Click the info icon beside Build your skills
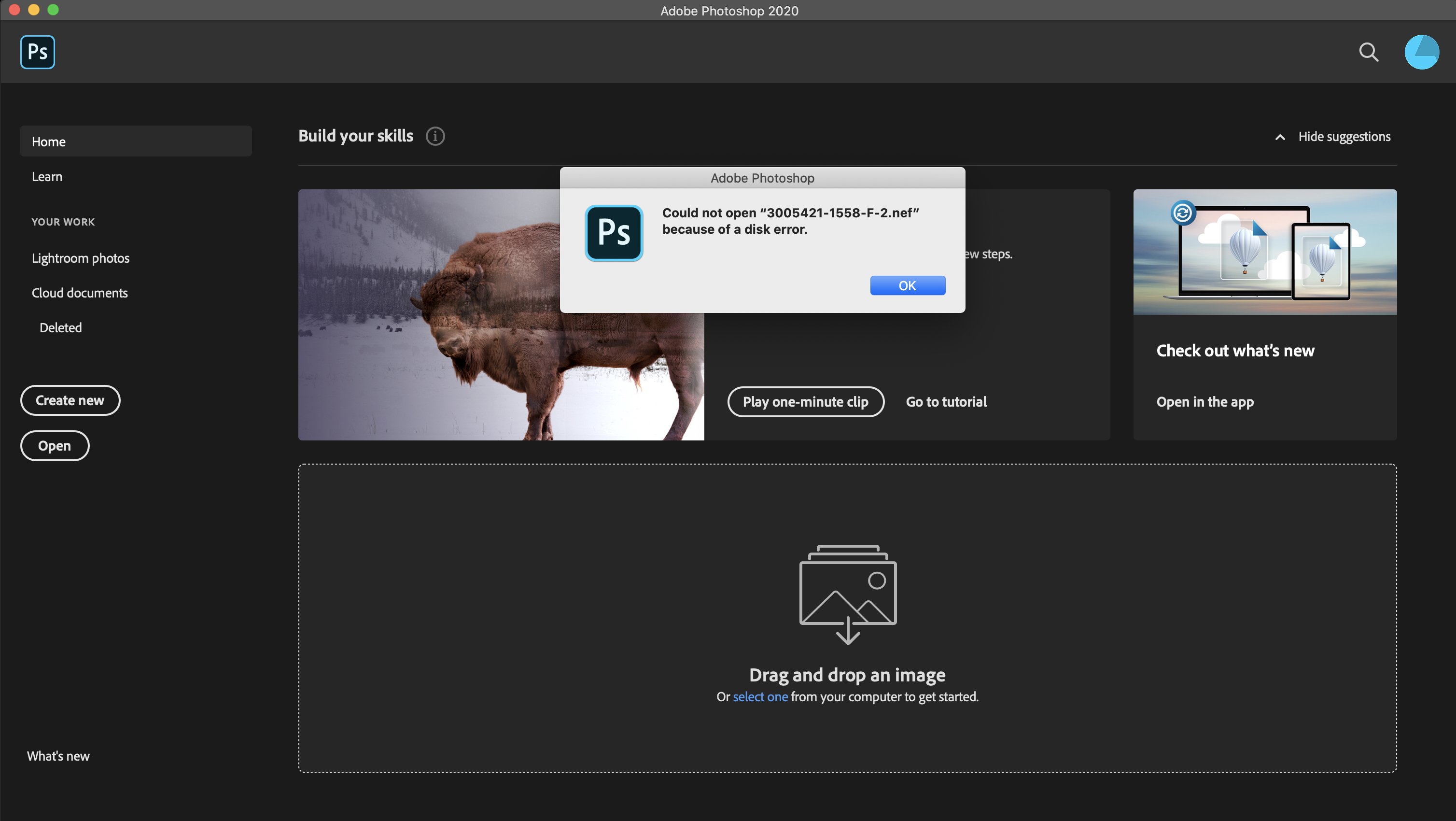The width and height of the screenshot is (1456, 821). [434, 136]
